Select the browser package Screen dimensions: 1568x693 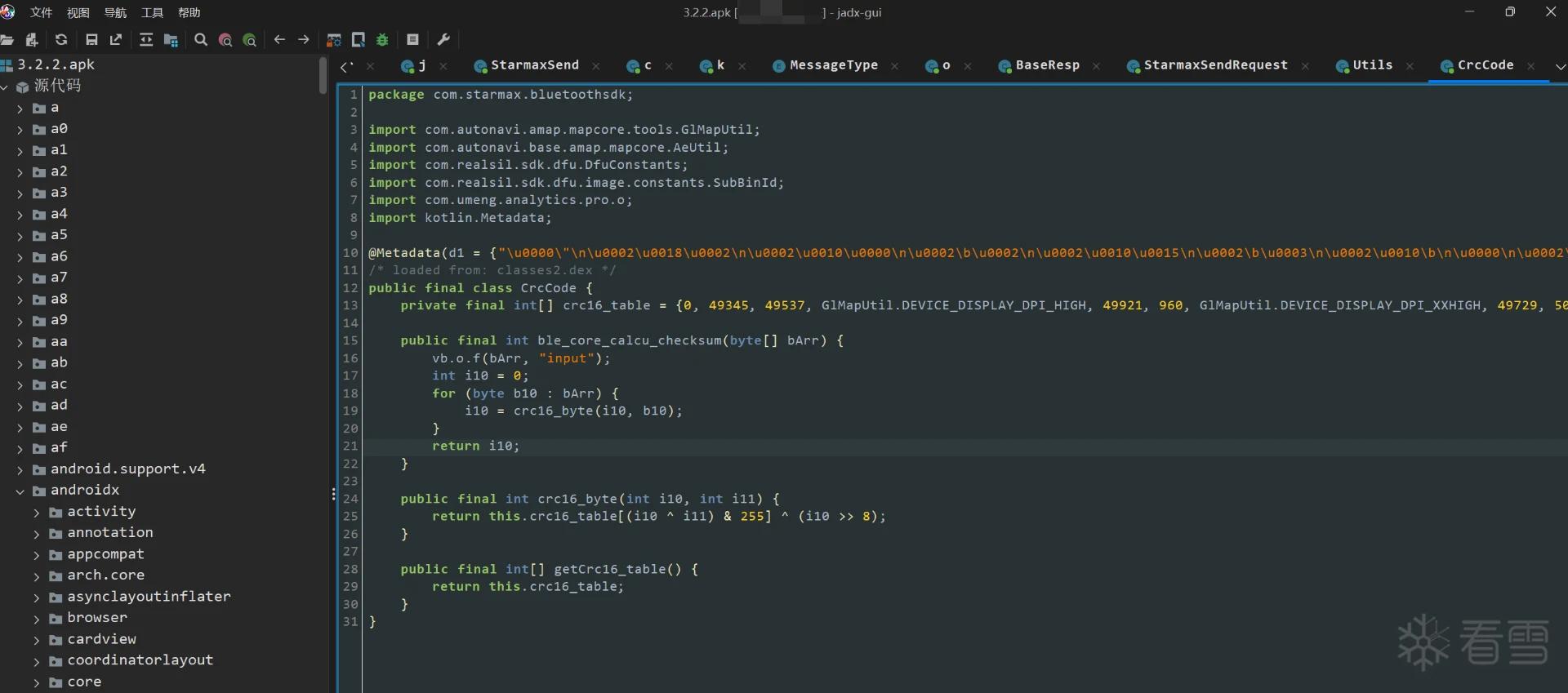tap(97, 618)
